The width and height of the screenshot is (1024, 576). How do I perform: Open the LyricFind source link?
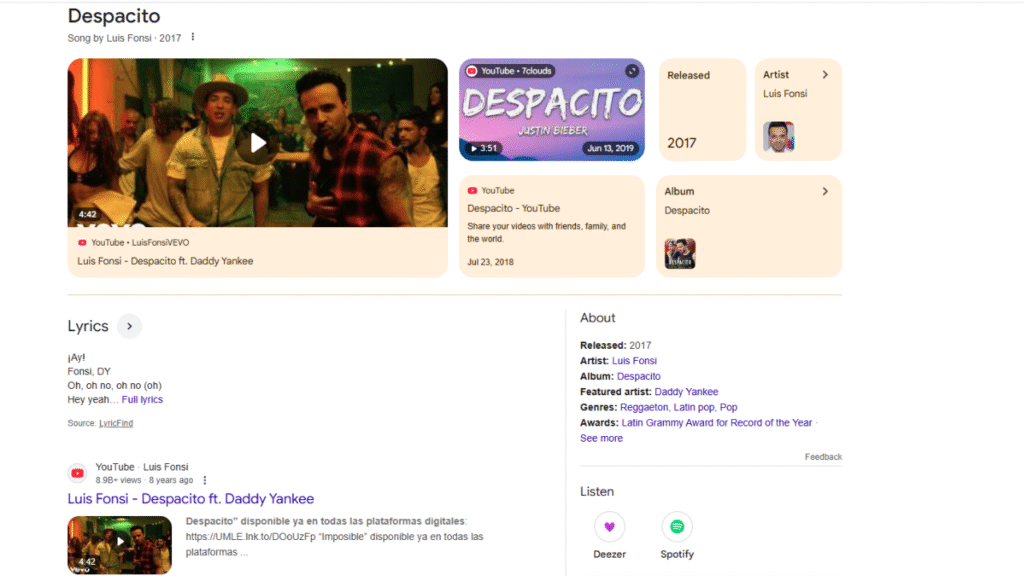(116, 423)
